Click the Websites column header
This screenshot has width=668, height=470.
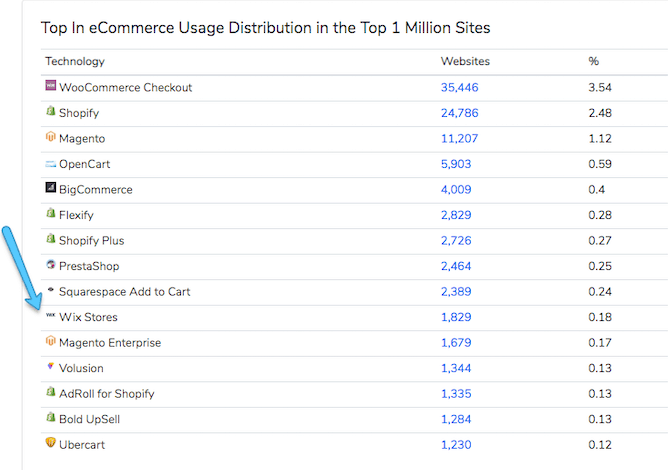point(465,61)
